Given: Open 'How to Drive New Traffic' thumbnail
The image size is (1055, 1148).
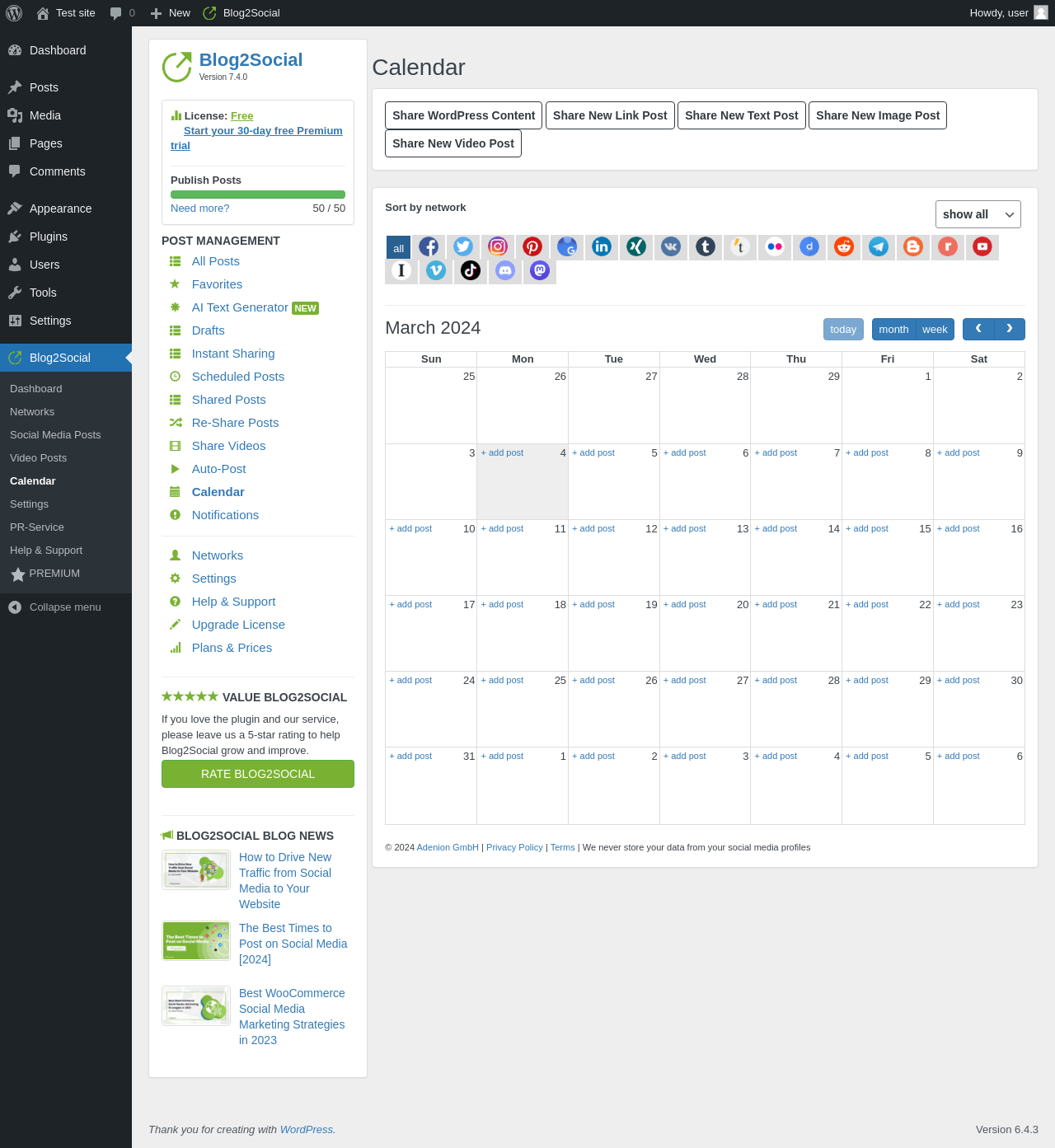Looking at the screenshot, I should [196, 870].
